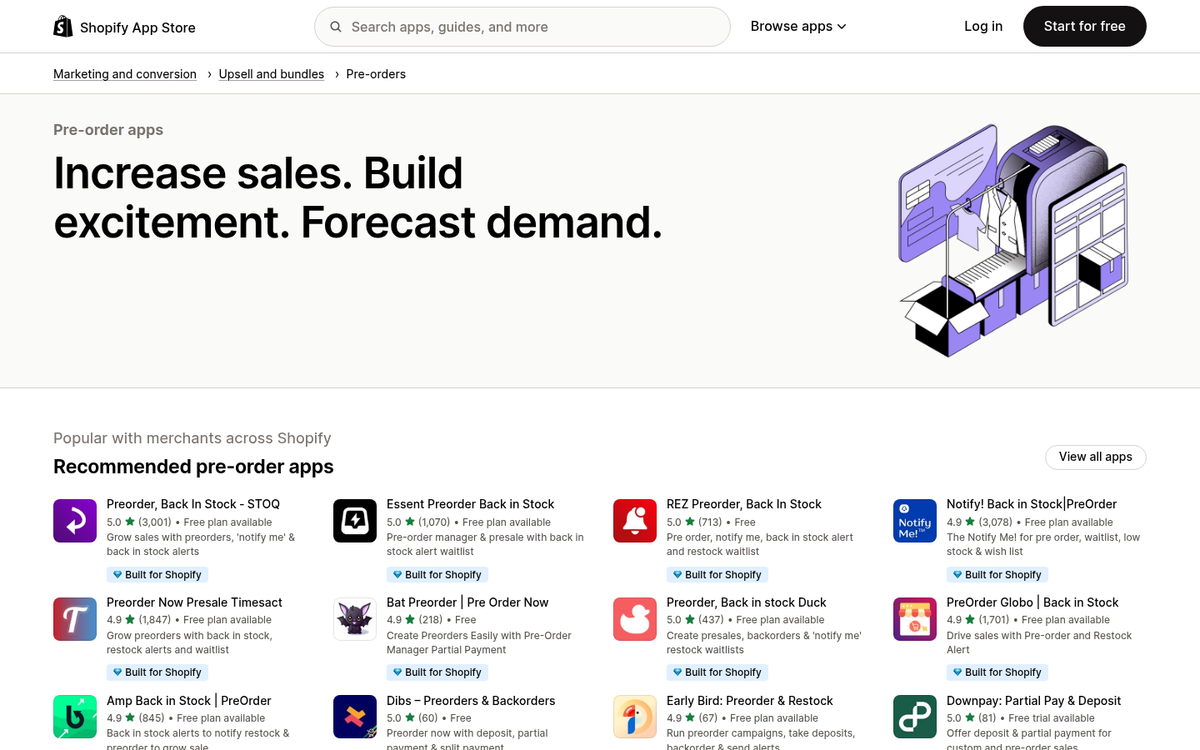Image resolution: width=1200 pixels, height=750 pixels.
Task: Click the Start for free button
Action: pyautogui.click(x=1084, y=26)
